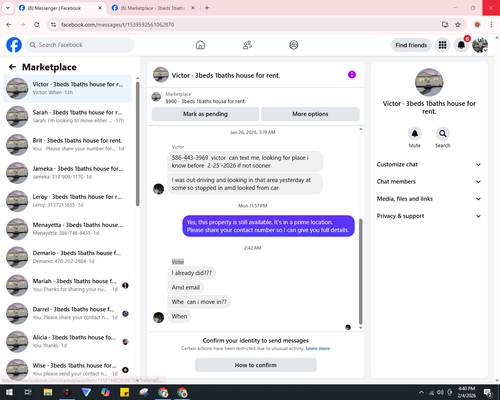Viewport: 500px width, 400px height.
Task: Open Brit conversation in list
Action: pos(67,145)
